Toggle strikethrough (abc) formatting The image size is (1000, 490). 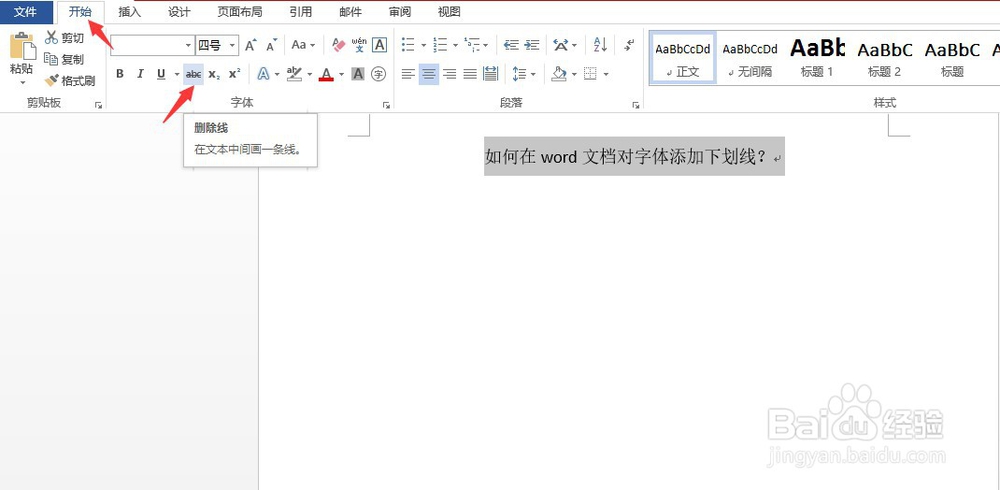click(193, 74)
